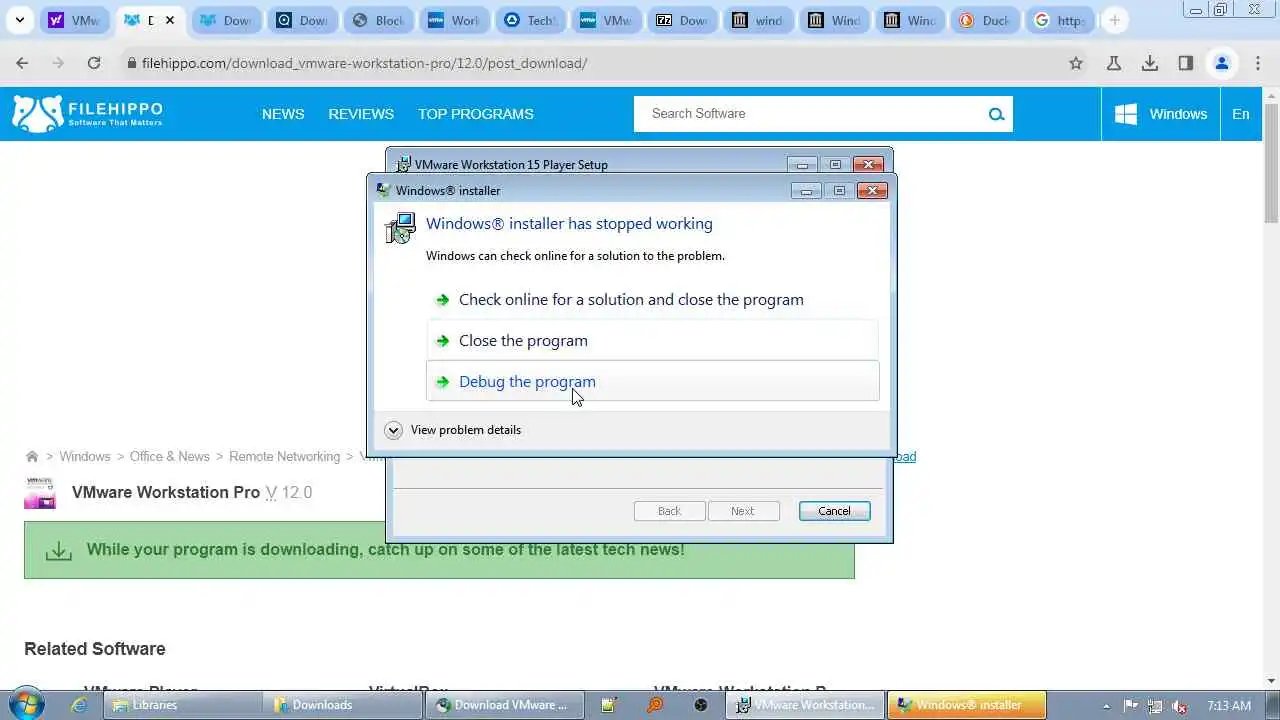Open the En language selector

(1241, 114)
